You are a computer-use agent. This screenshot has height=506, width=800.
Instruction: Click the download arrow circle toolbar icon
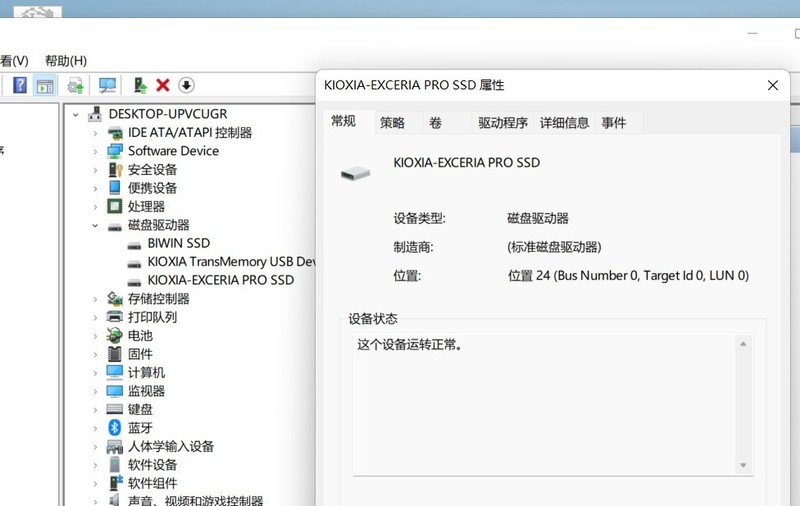(x=186, y=85)
